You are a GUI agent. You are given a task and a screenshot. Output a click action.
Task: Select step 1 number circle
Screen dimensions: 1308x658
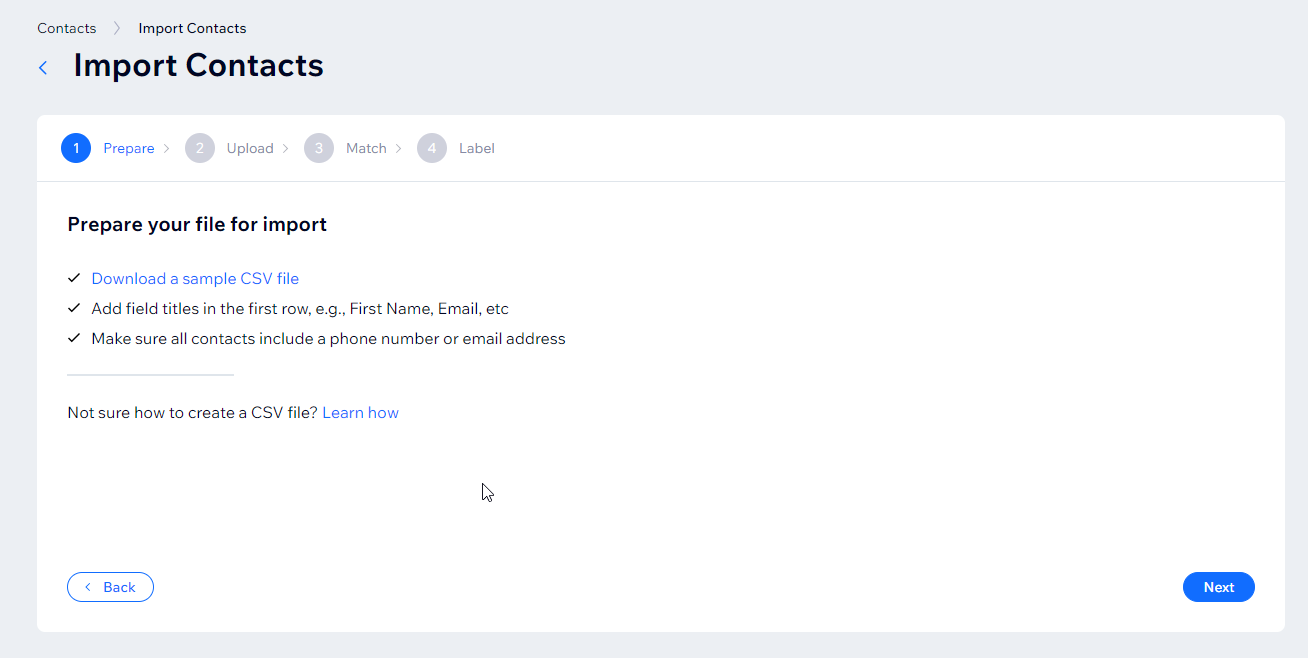tap(76, 148)
